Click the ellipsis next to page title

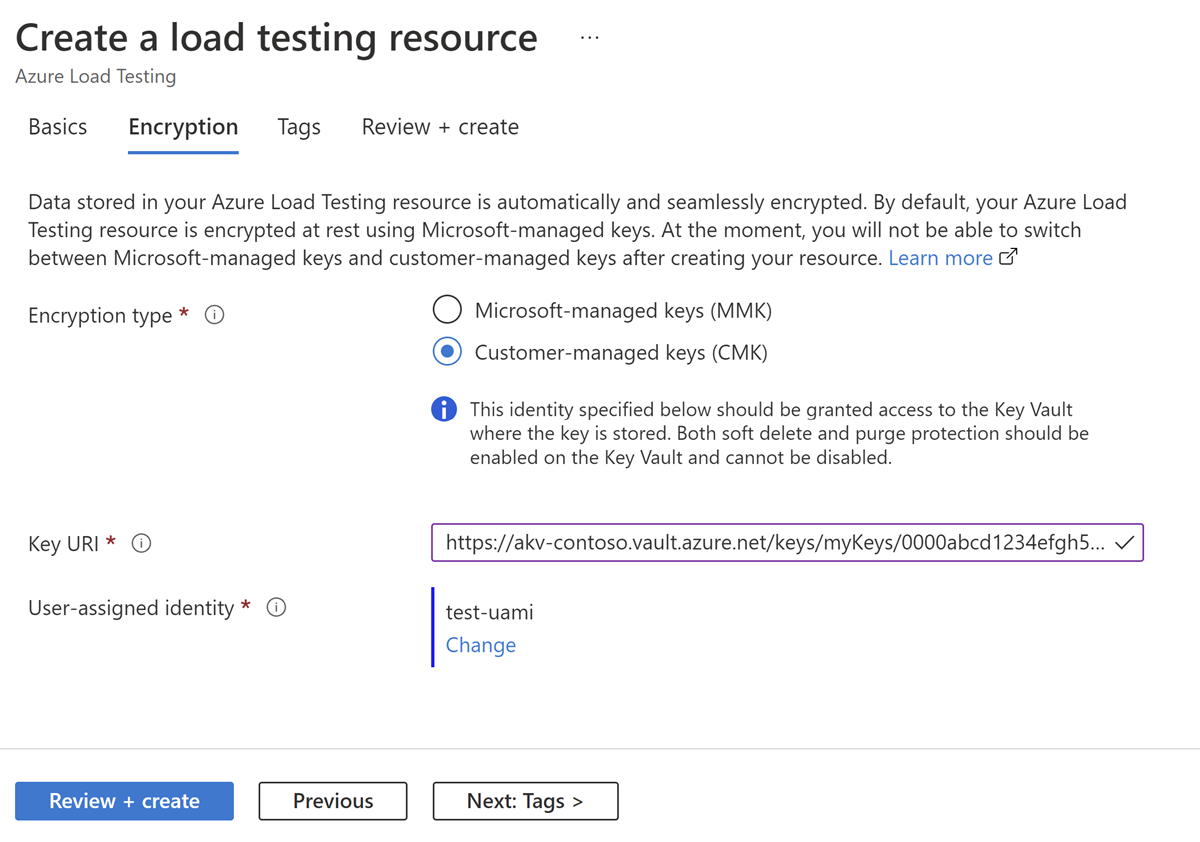(x=589, y=36)
